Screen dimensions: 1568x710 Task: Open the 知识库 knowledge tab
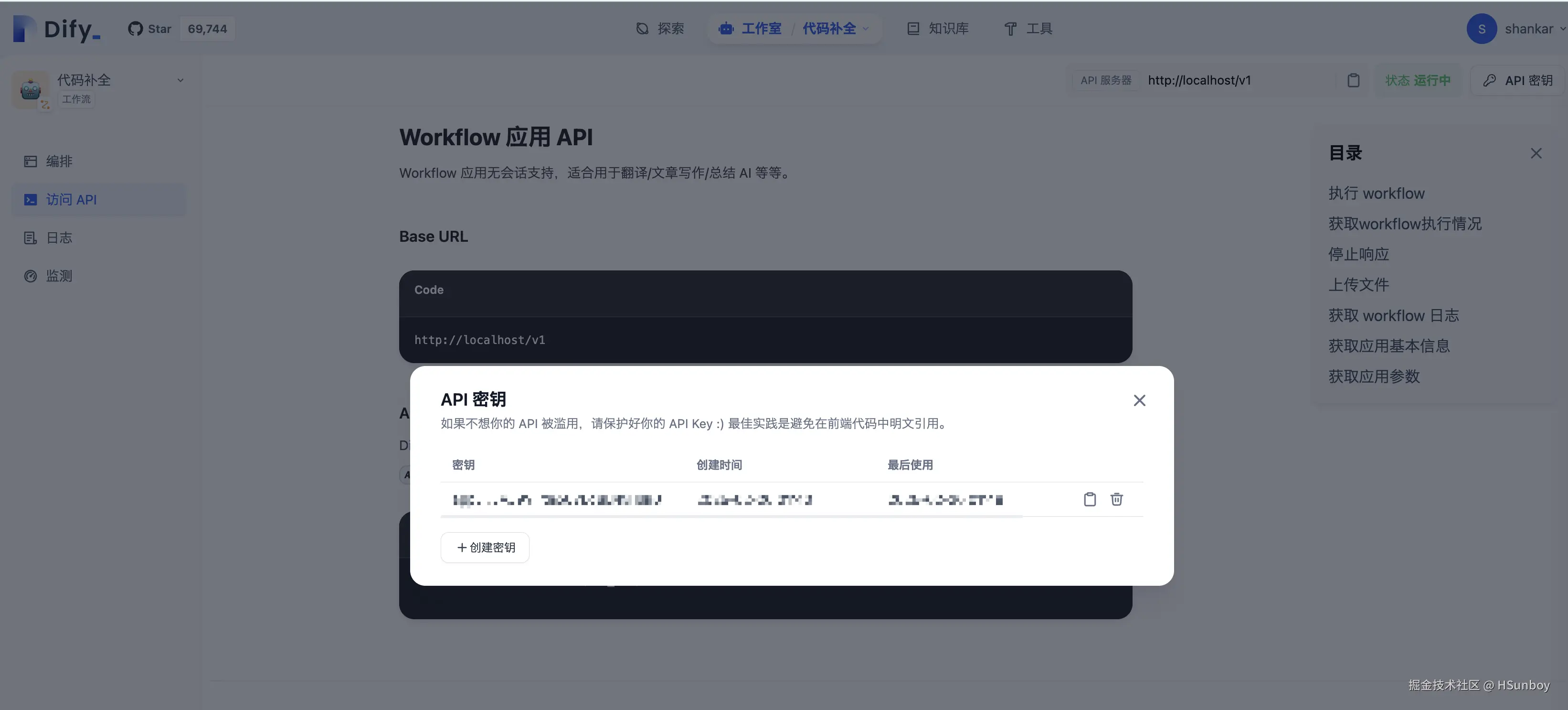937,29
